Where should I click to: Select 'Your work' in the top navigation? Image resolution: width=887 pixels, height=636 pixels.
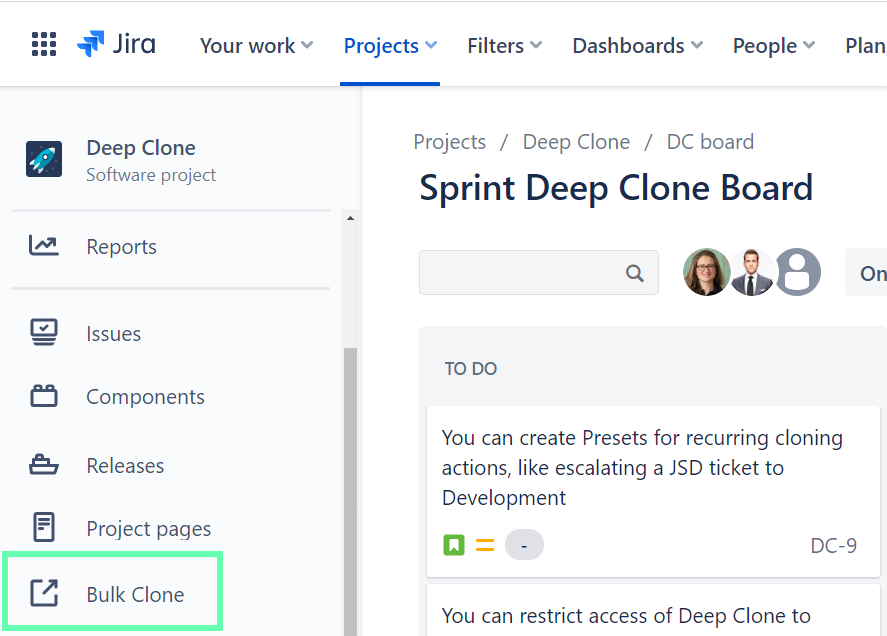pyautogui.click(x=255, y=46)
